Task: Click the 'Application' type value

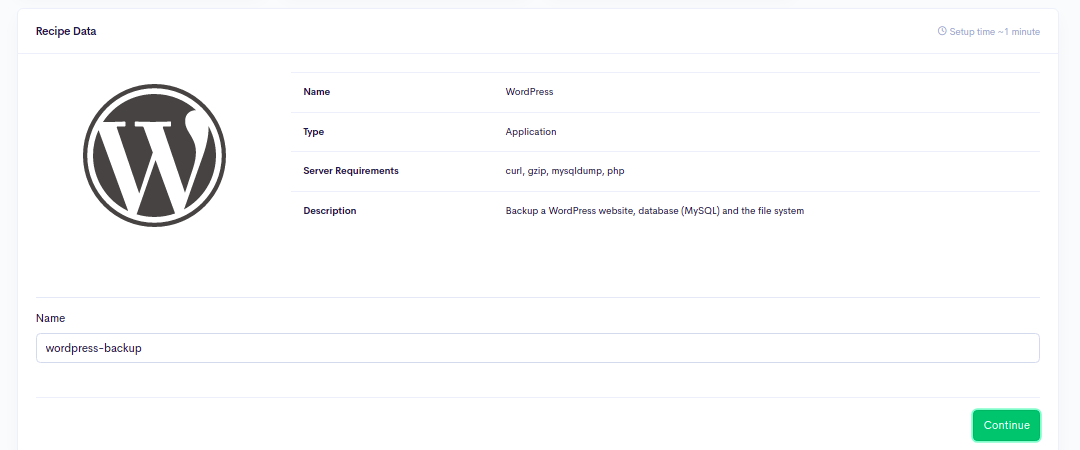Action: click(x=531, y=132)
